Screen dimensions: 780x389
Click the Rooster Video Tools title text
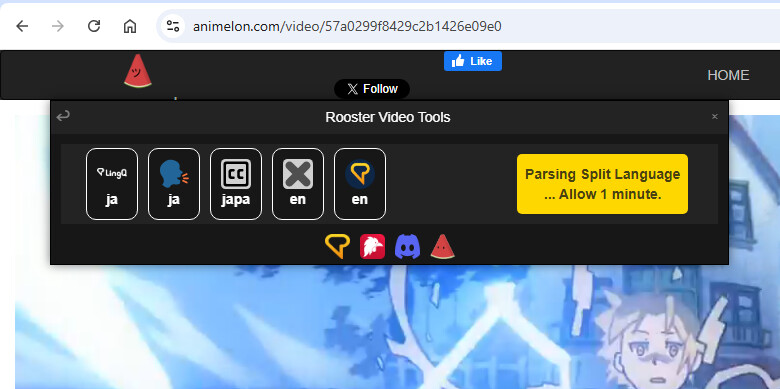pos(388,117)
